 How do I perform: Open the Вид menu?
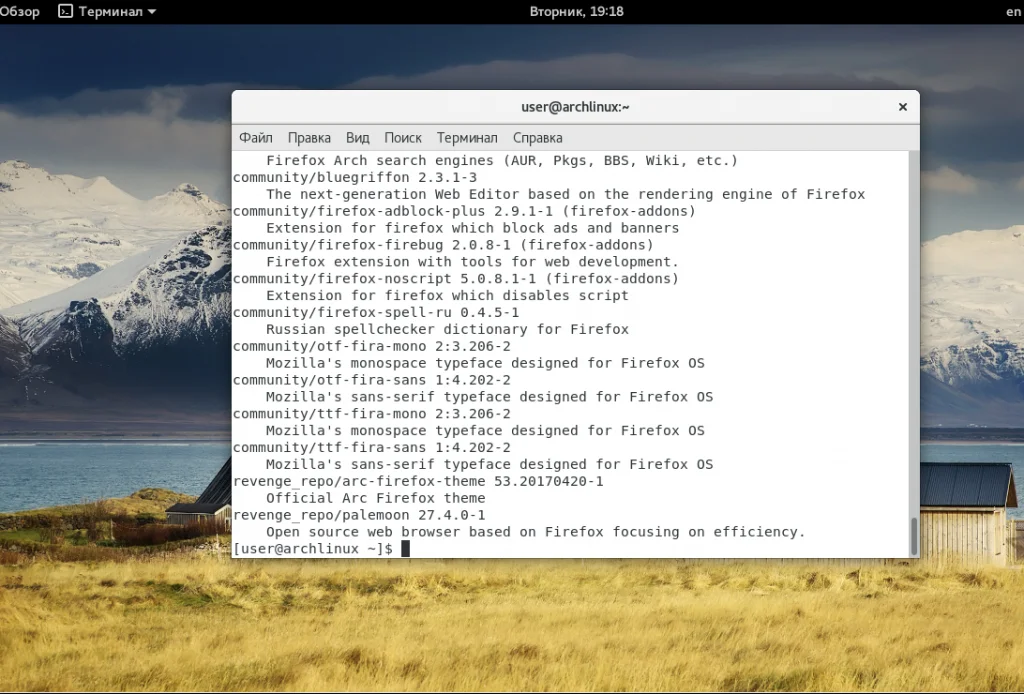[357, 138]
